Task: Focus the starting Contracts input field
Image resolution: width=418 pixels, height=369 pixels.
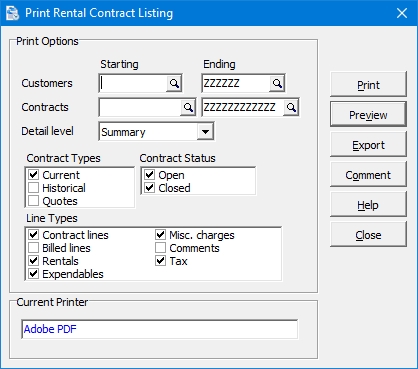Action: coord(140,107)
